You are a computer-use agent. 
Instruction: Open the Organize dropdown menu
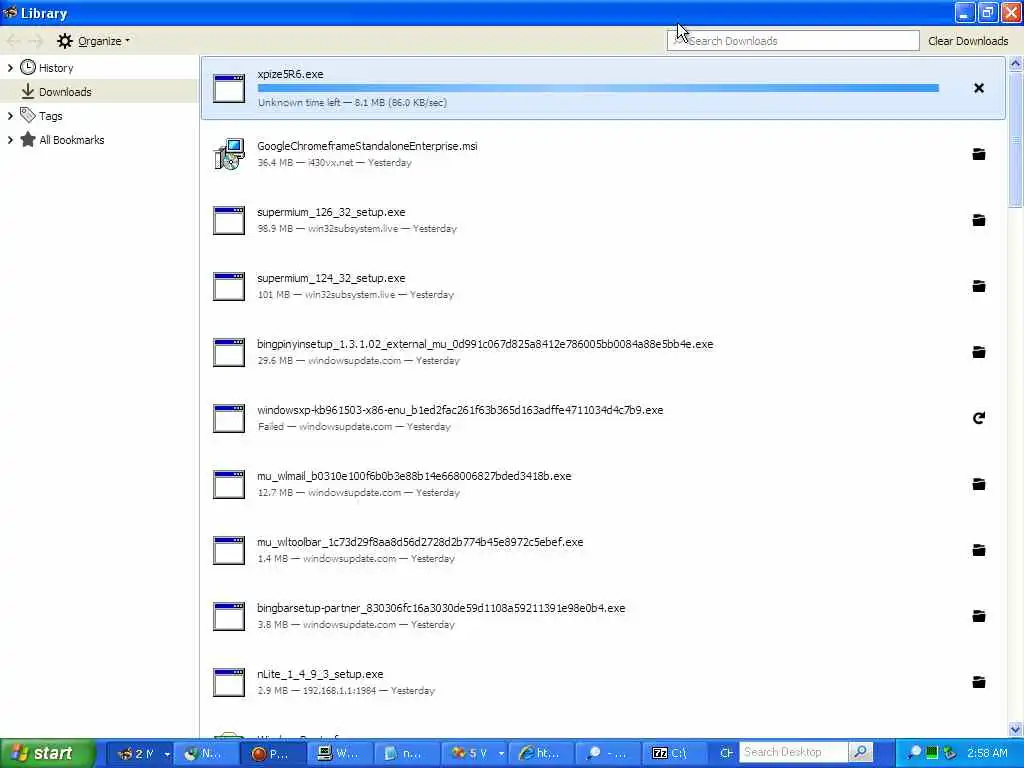click(93, 41)
